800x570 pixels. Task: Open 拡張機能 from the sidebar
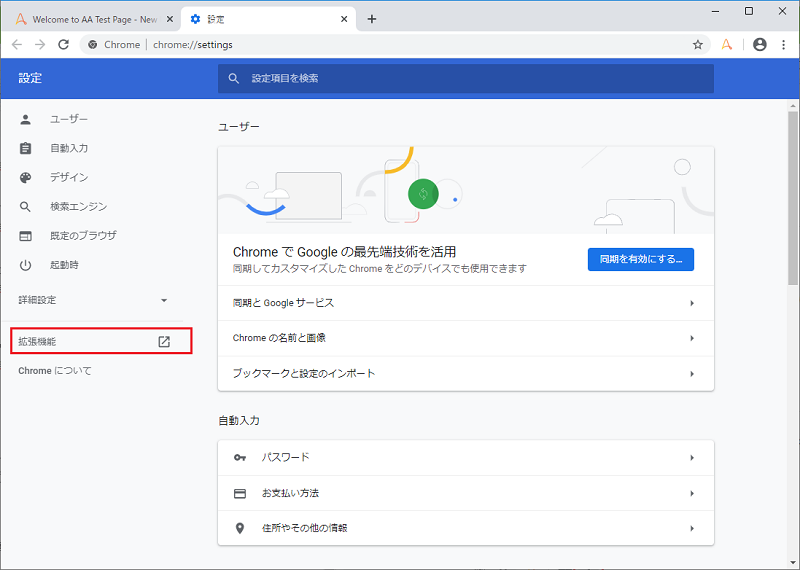101,341
